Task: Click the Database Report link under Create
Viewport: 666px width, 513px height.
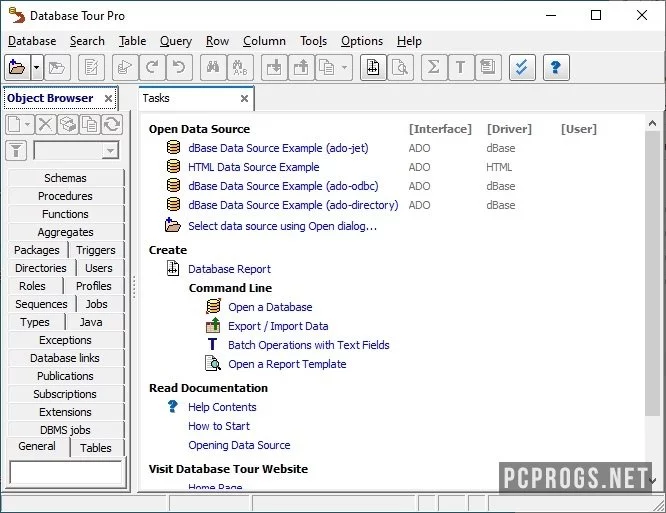Action: 229,269
